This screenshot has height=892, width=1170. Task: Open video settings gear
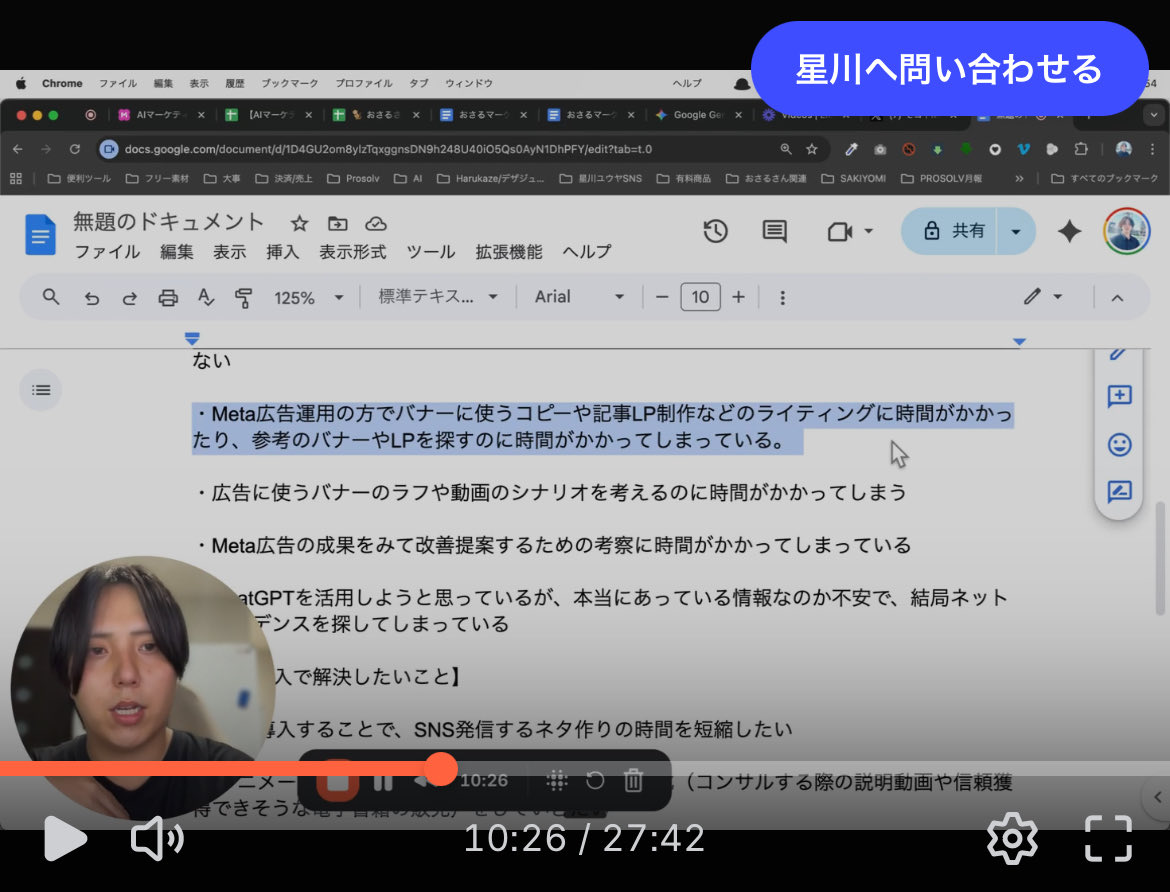1012,839
